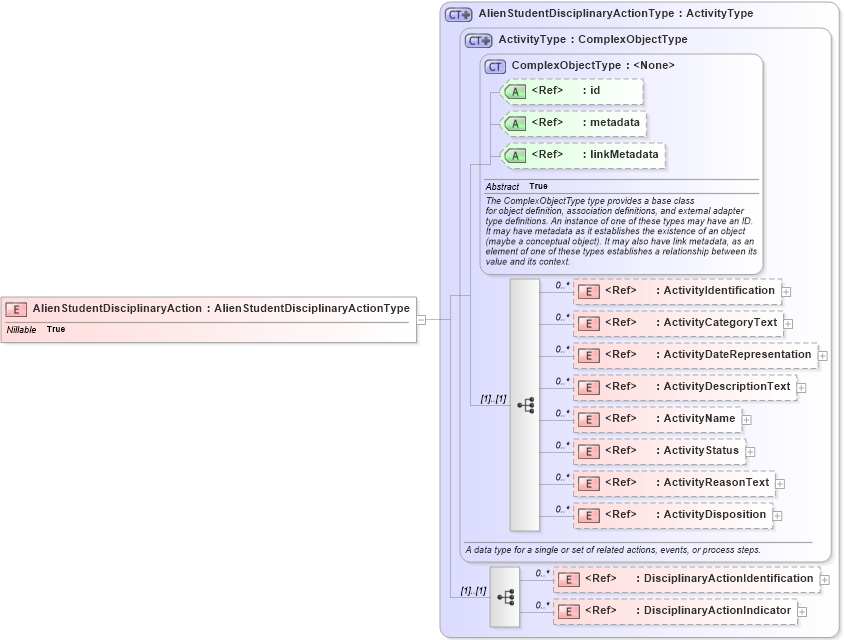This screenshot has width=844, height=640.
Task: Expand the ActivityDisposition element
Action: pyautogui.click(x=777, y=515)
